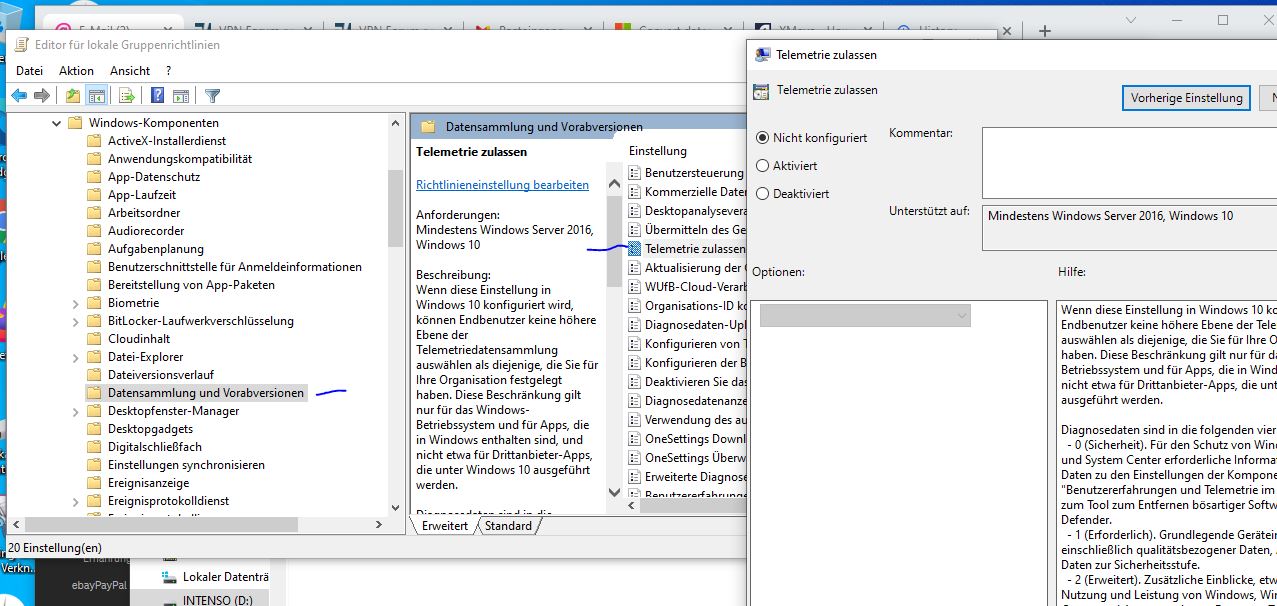The width and height of the screenshot is (1277, 606).
Task: Click the blue Help question mark icon
Action: coord(157,96)
